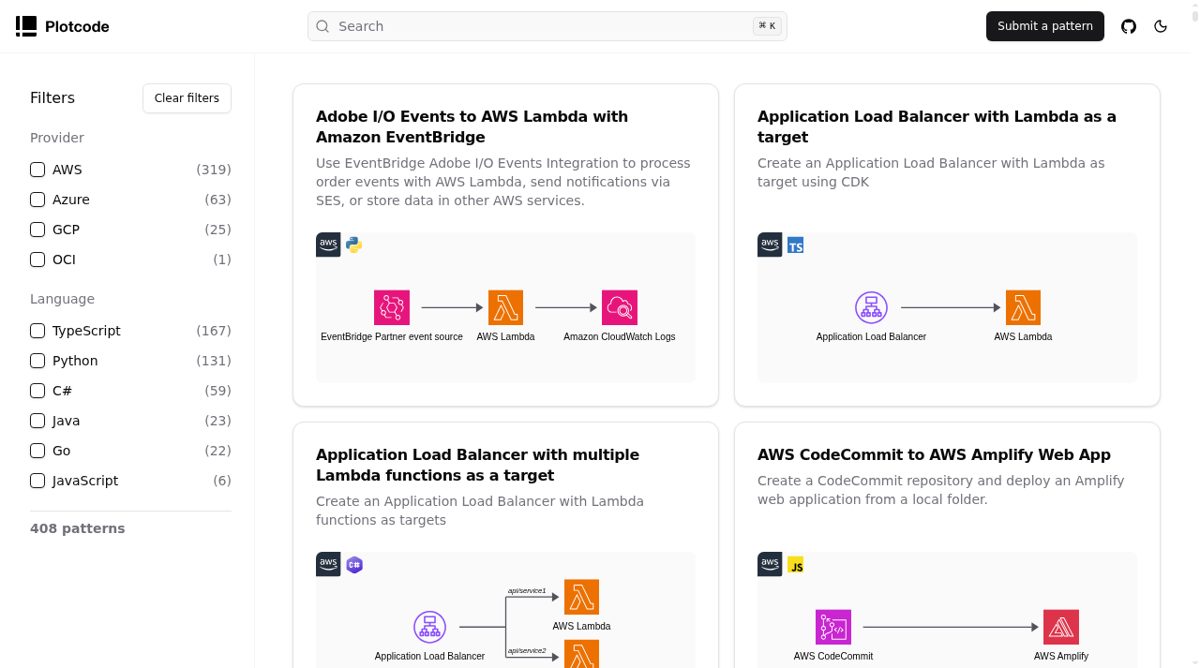Click TypeScript badge on Lambda as a target card
This screenshot has height=668, width=1200.
[796, 245]
